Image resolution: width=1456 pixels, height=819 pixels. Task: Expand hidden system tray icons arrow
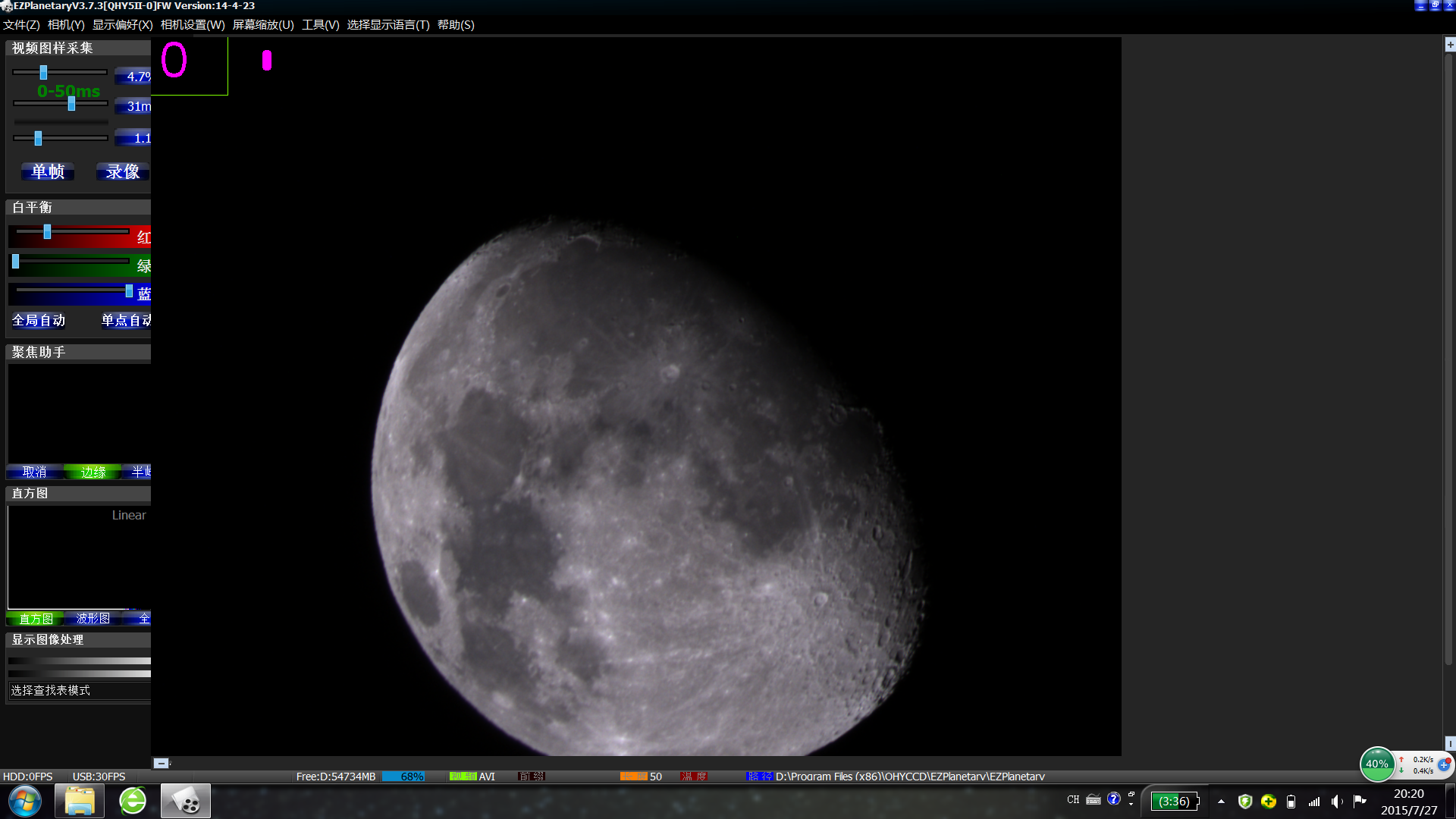(1221, 801)
